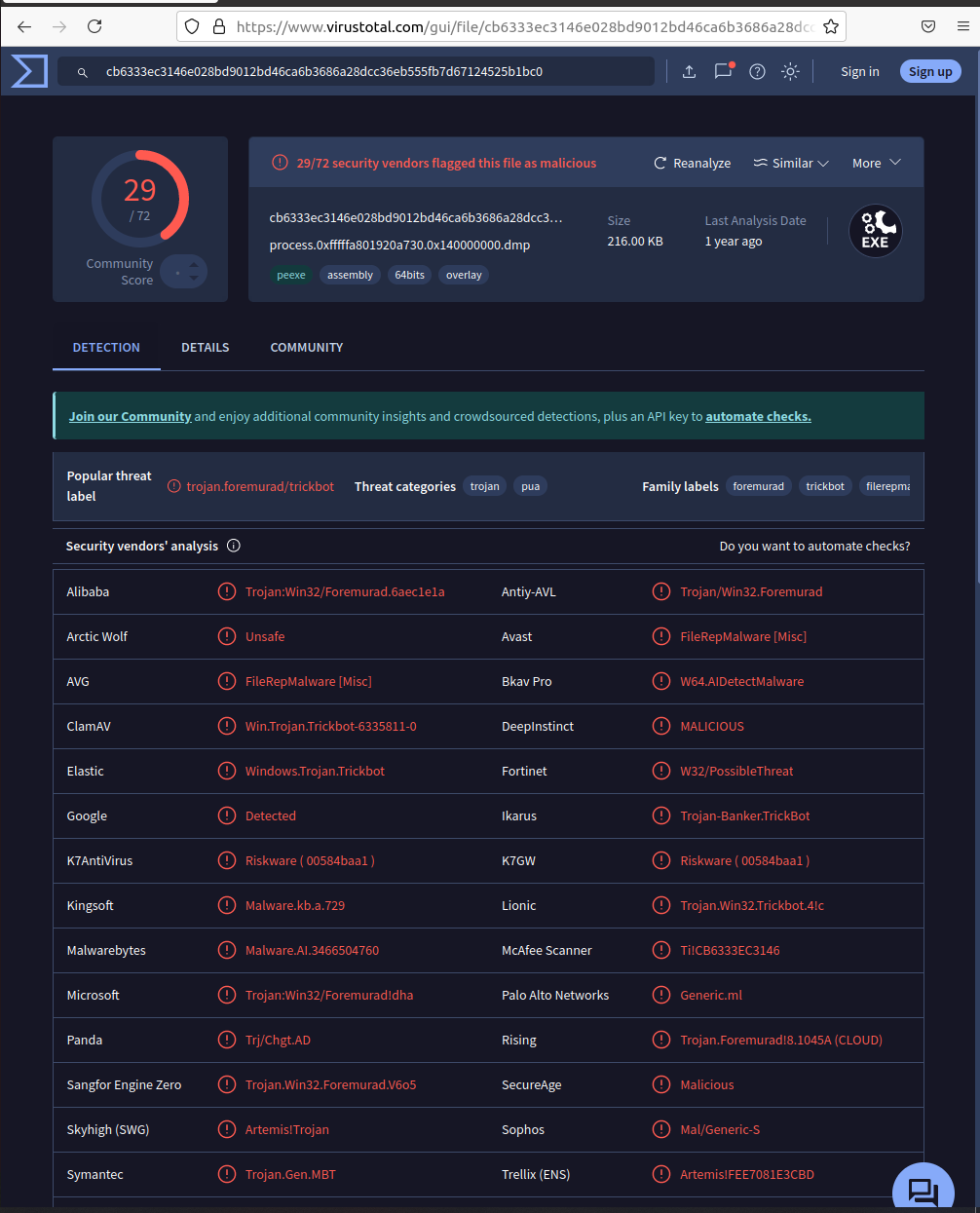The width and height of the screenshot is (980, 1213).
Task: Vote using the Community Score toggle
Action: (184, 272)
